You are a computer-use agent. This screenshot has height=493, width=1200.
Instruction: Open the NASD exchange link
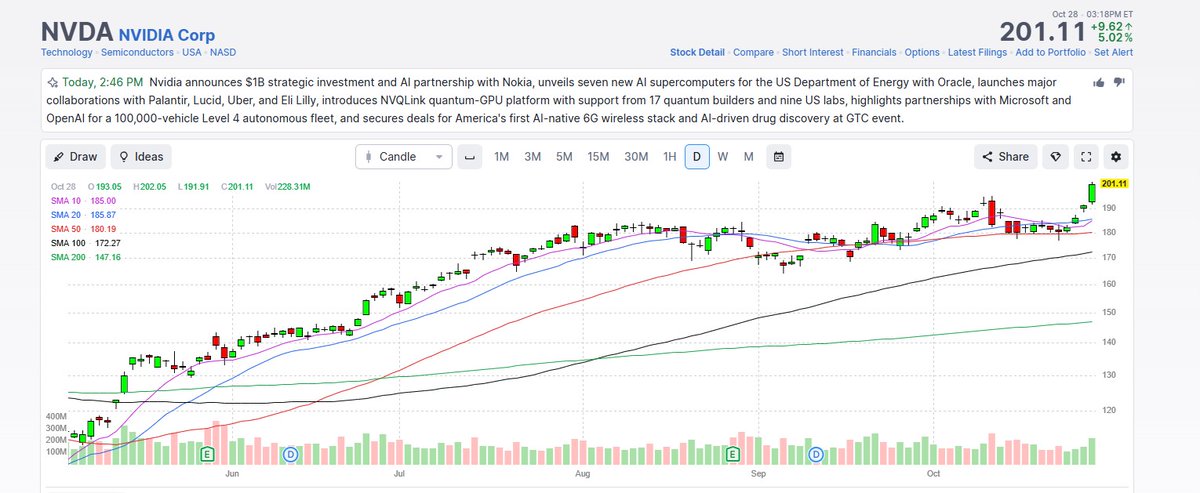221,52
